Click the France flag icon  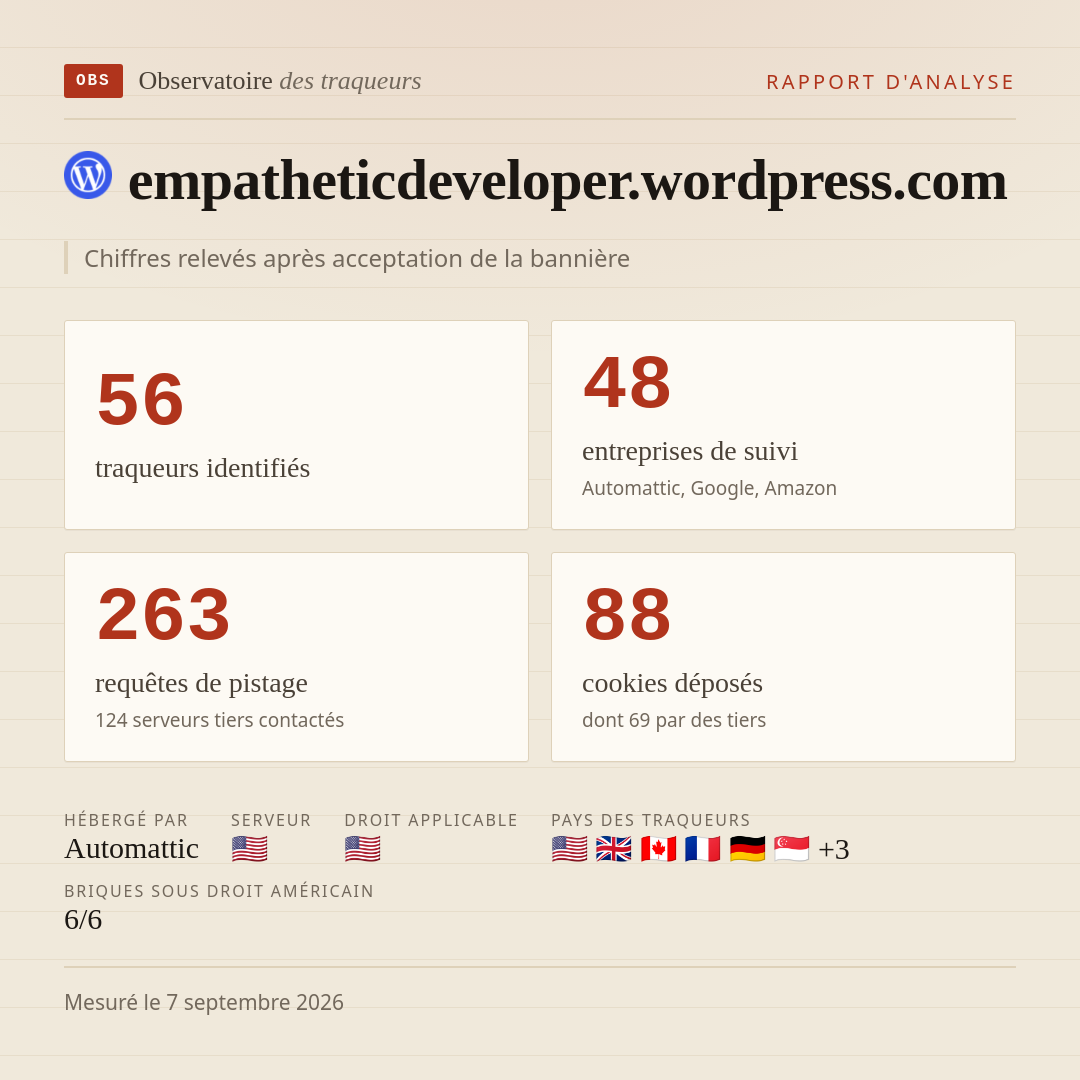703,849
